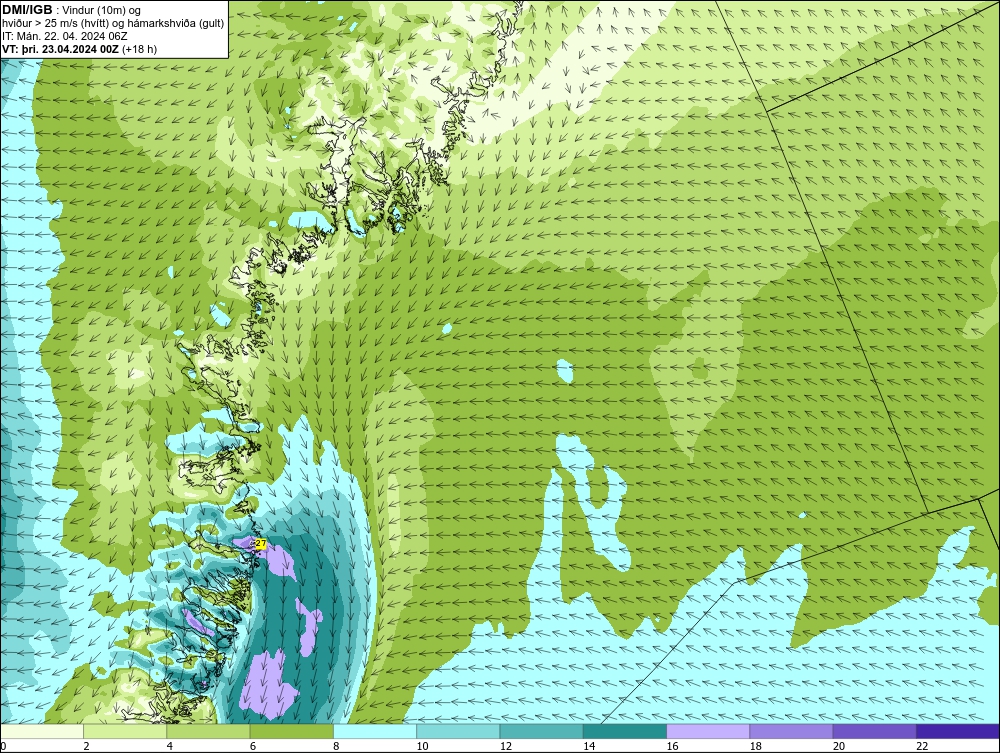Image resolution: width=1000 pixels, height=753 pixels.
Task: Click the 'hviður > 25 m/s (hvítt)' legend line
Action: click(55, 23)
